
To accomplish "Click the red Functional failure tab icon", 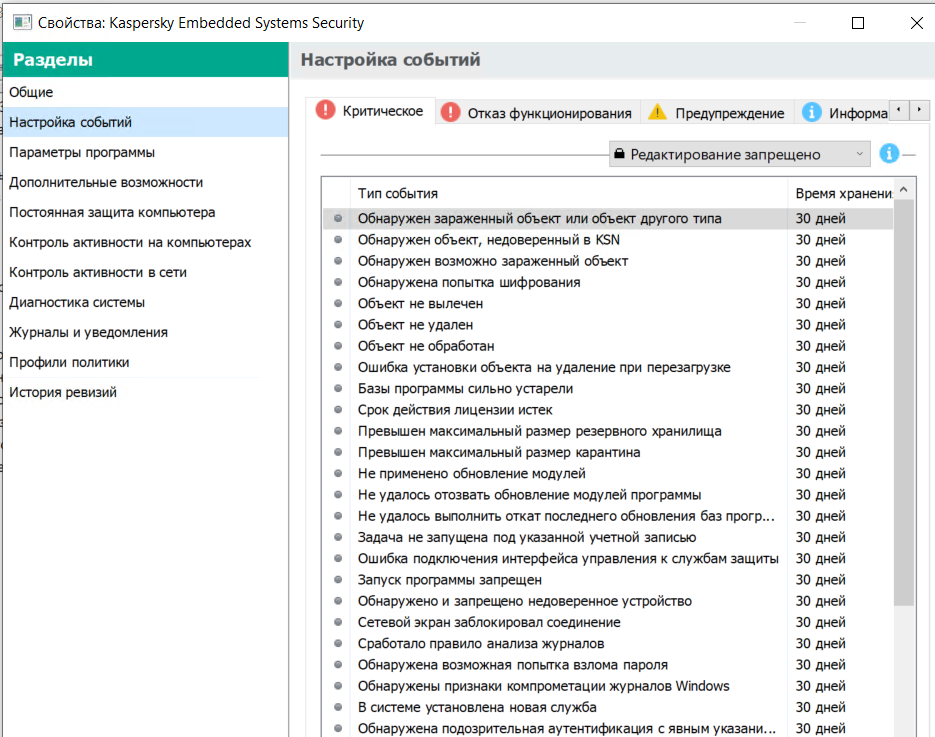I will pyautogui.click(x=451, y=112).
